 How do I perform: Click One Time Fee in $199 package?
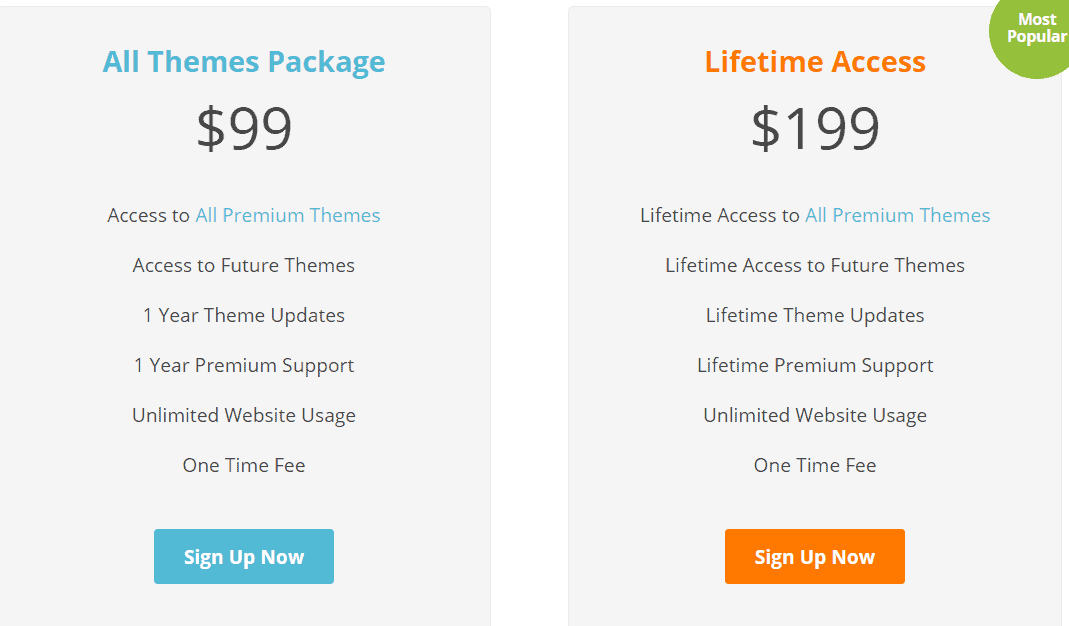click(815, 465)
